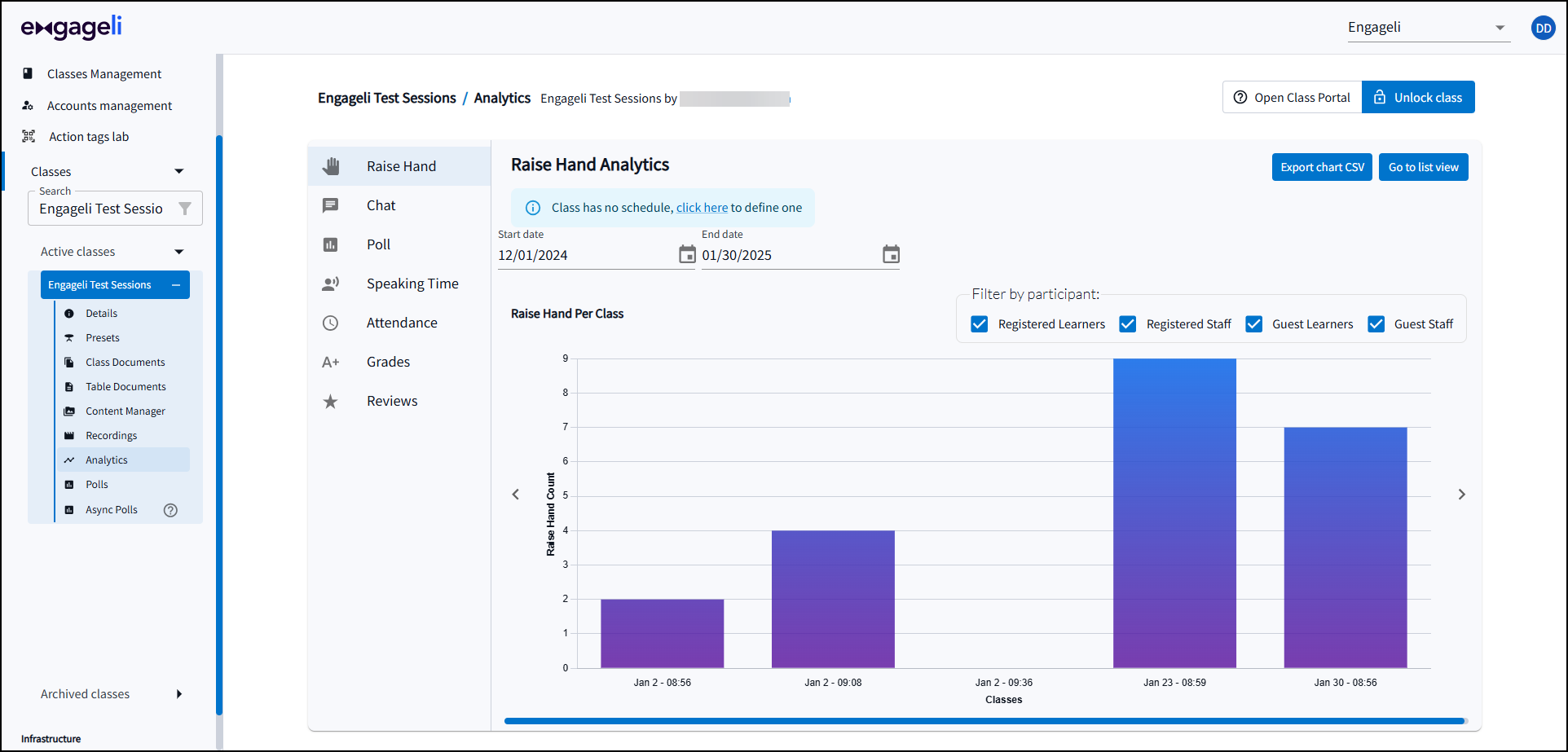Collapse the Classes section arrow
1568x752 pixels.
tap(179, 171)
